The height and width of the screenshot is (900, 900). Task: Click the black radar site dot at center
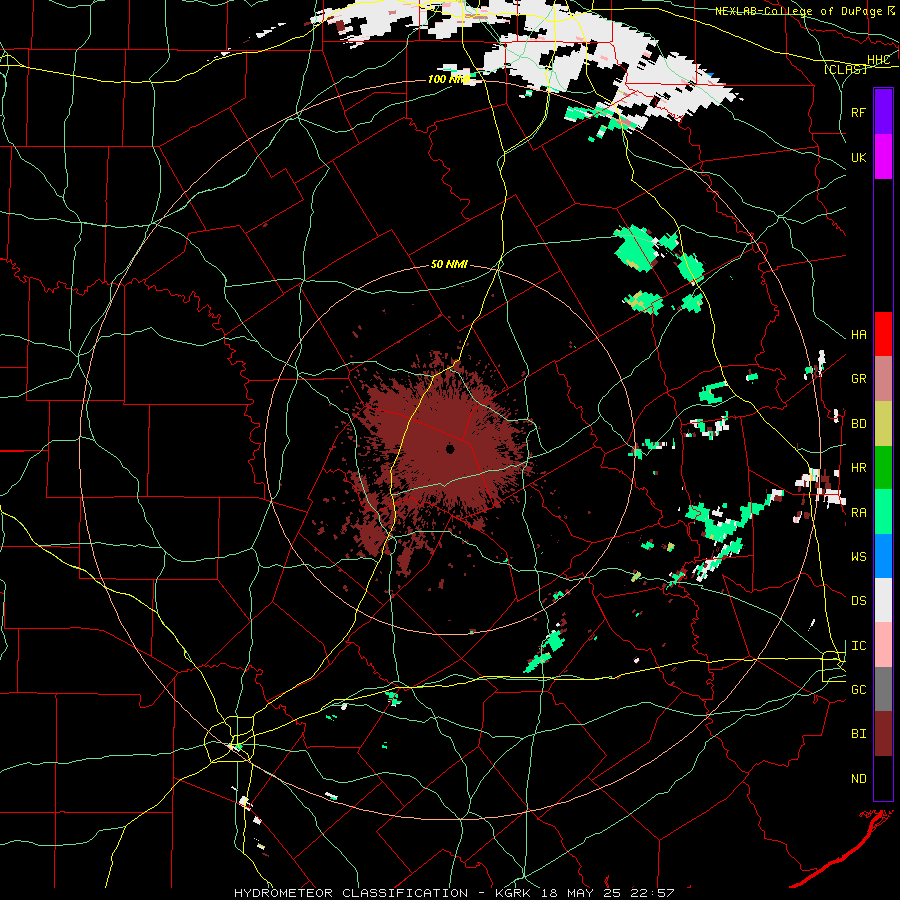coord(450,448)
